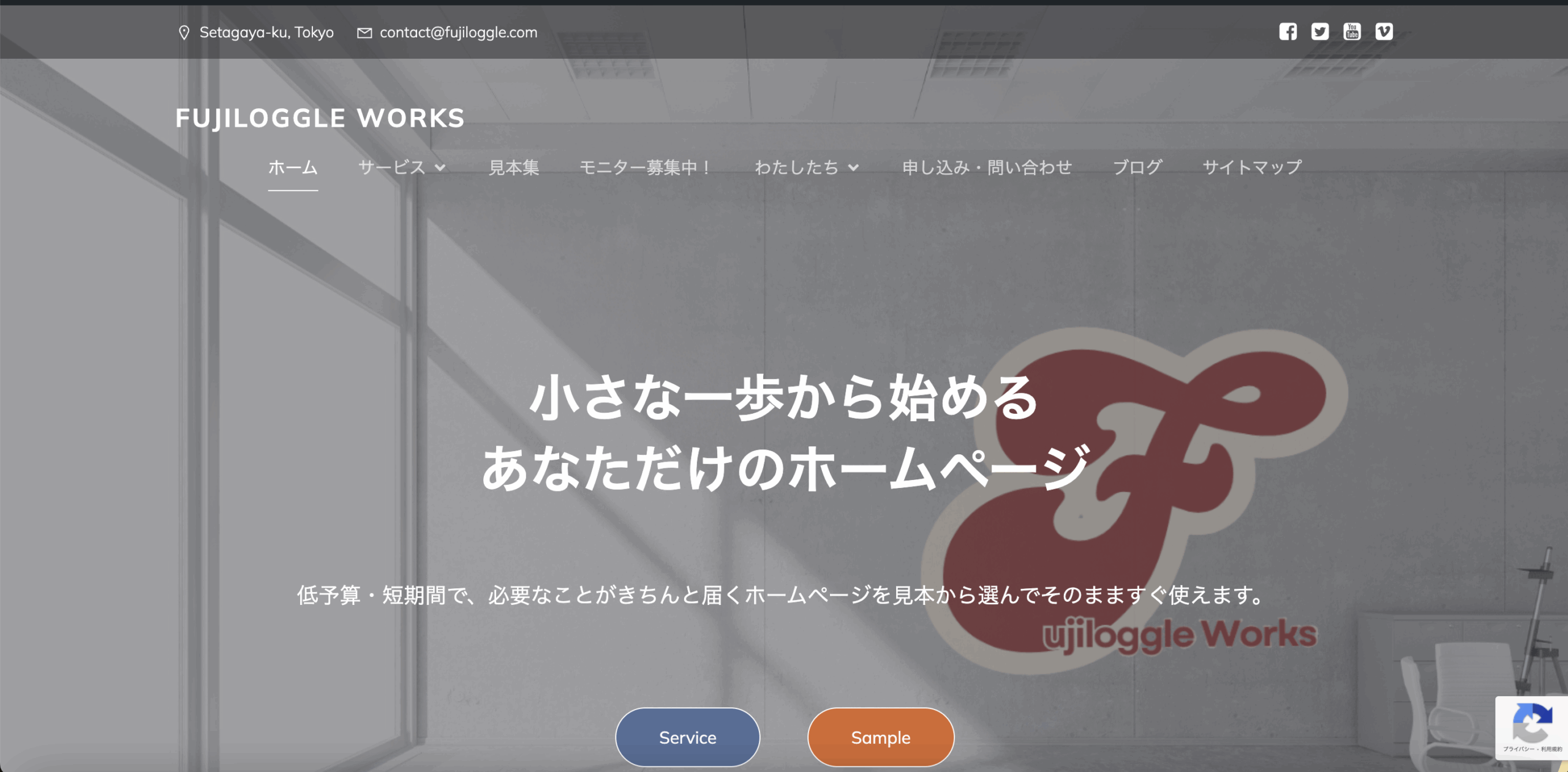Open 申し込み・問い合わせ menu item

(987, 167)
